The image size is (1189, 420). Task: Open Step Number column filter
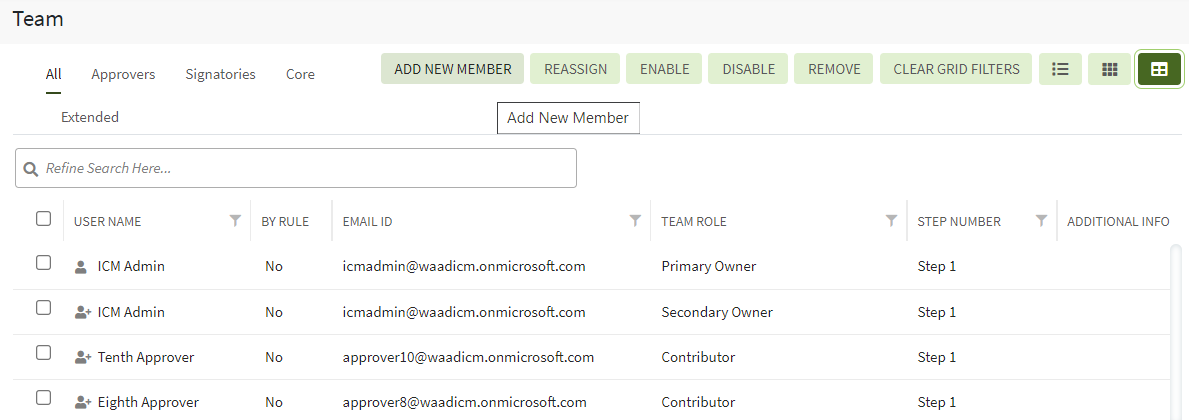pos(1041,221)
